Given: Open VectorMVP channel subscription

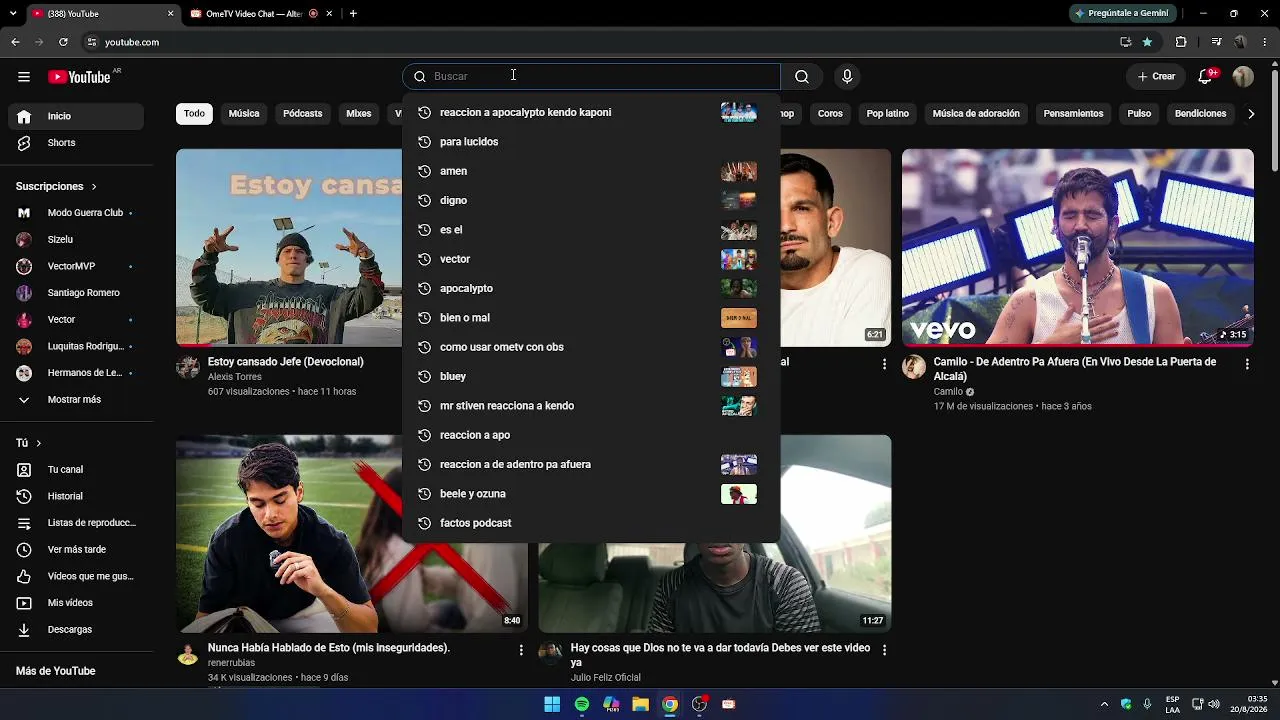Looking at the screenshot, I should pos(76,266).
